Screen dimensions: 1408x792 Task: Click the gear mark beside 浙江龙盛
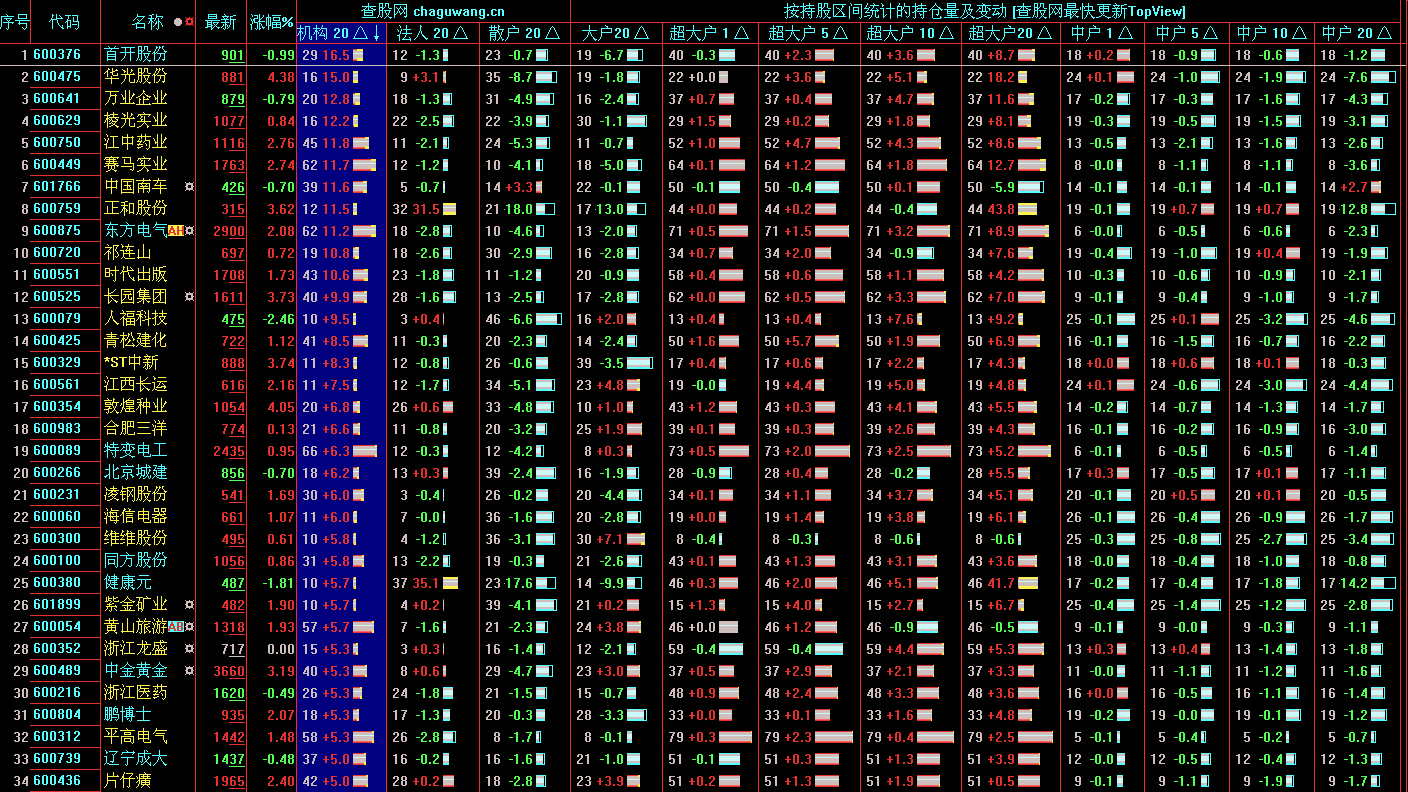(x=189, y=649)
